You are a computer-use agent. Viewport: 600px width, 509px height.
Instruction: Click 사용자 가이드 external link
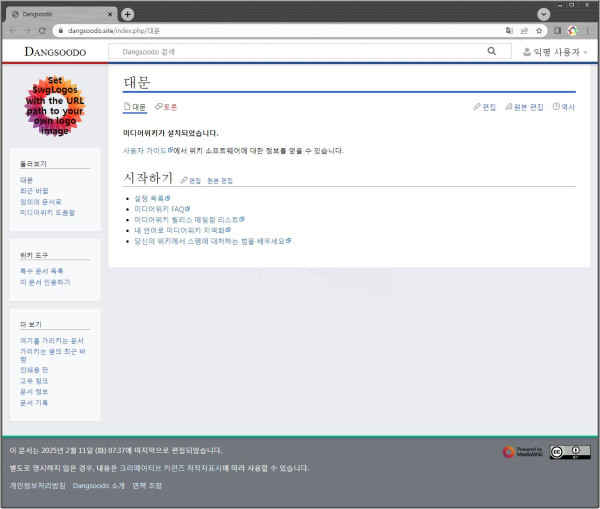(x=146, y=151)
